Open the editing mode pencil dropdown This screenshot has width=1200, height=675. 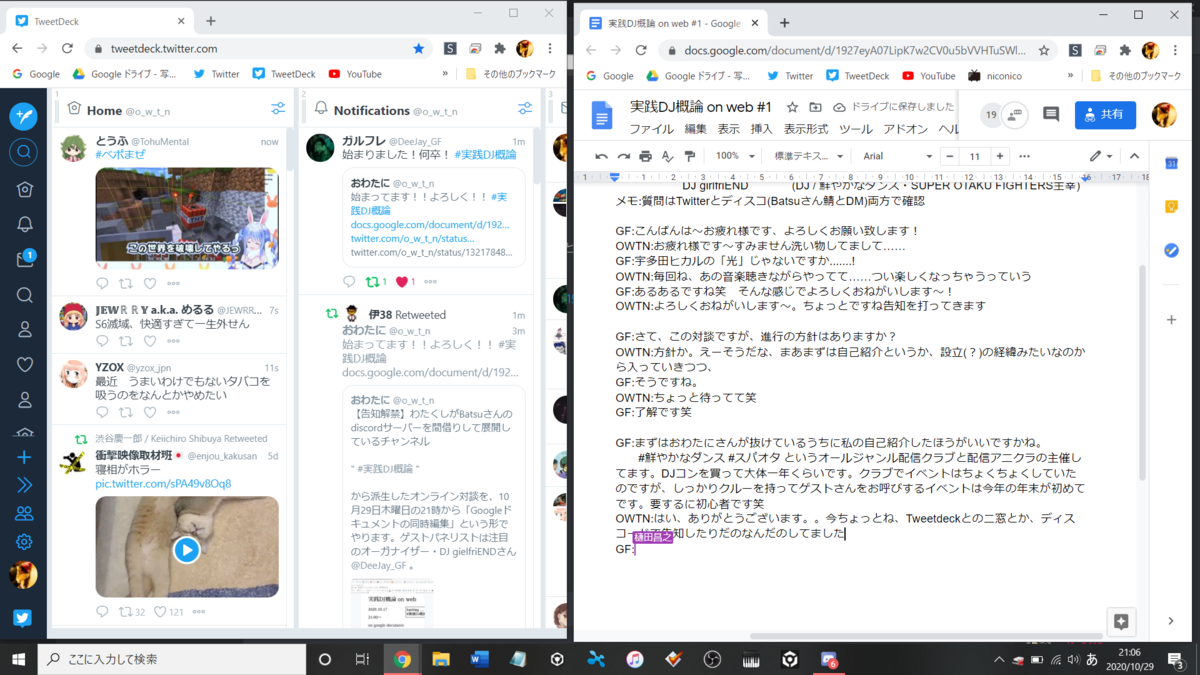click(x=1101, y=156)
